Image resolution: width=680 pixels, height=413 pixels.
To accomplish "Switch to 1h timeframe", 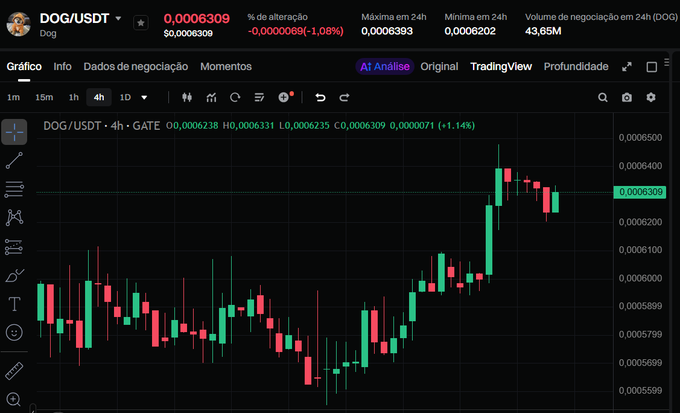I will click(74, 97).
